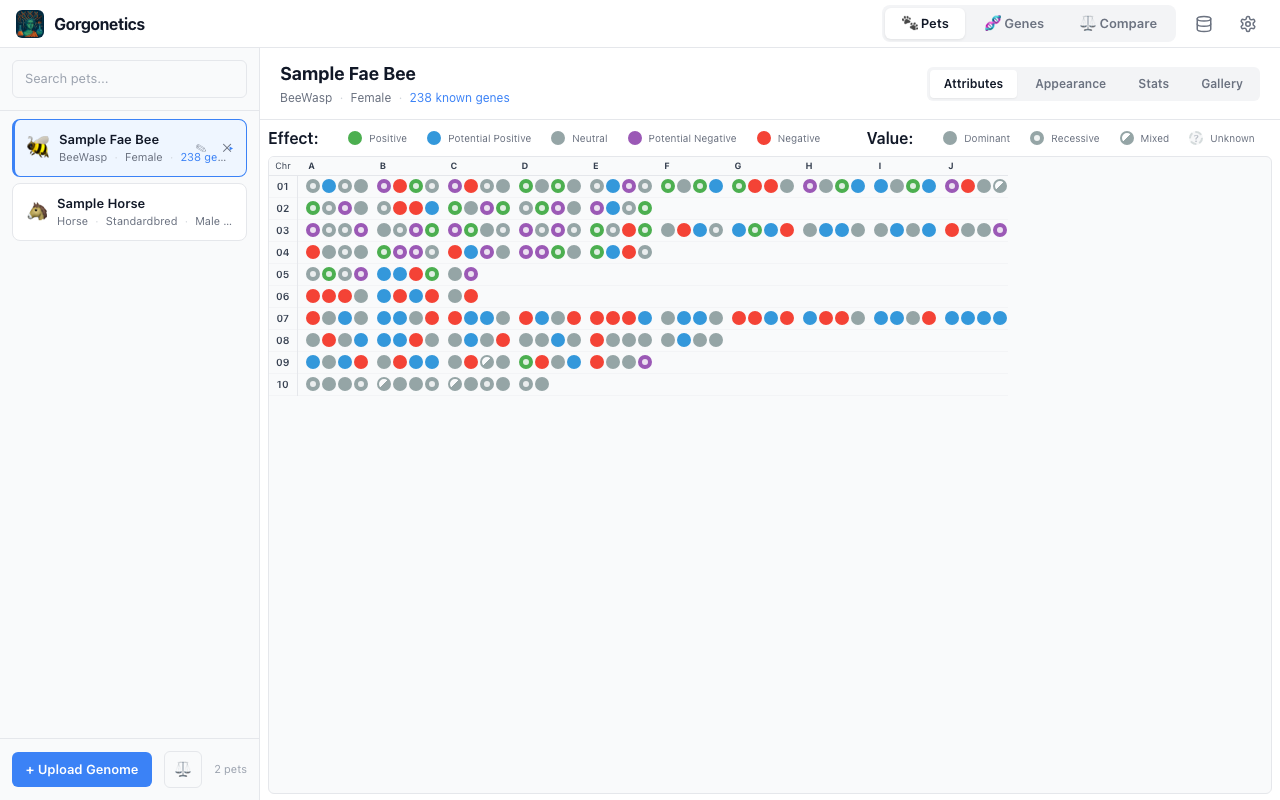This screenshot has height=800, width=1280.
Task: Select Sample Horse from the pet list
Action: point(129,211)
